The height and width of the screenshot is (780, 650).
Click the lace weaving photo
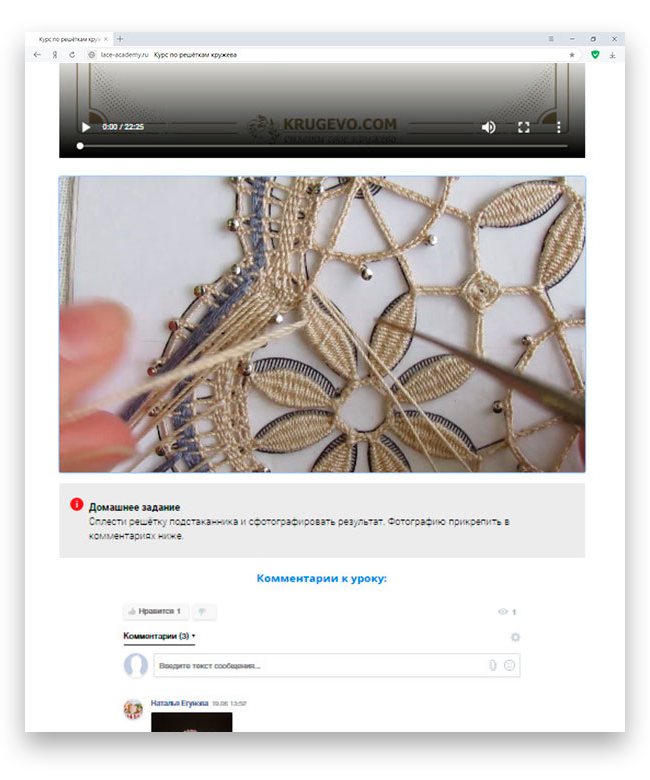(x=322, y=324)
